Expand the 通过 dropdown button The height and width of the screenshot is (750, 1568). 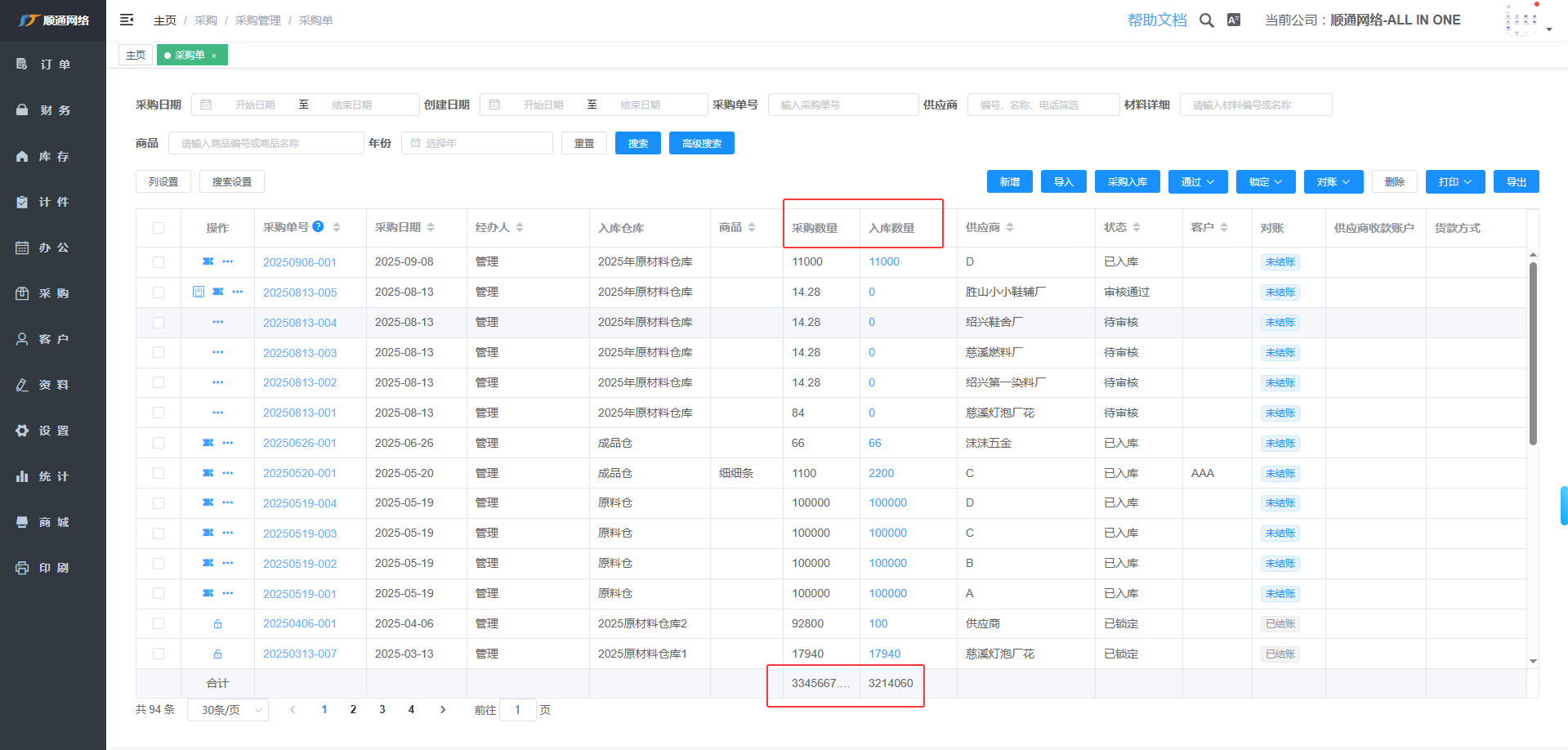[1197, 182]
